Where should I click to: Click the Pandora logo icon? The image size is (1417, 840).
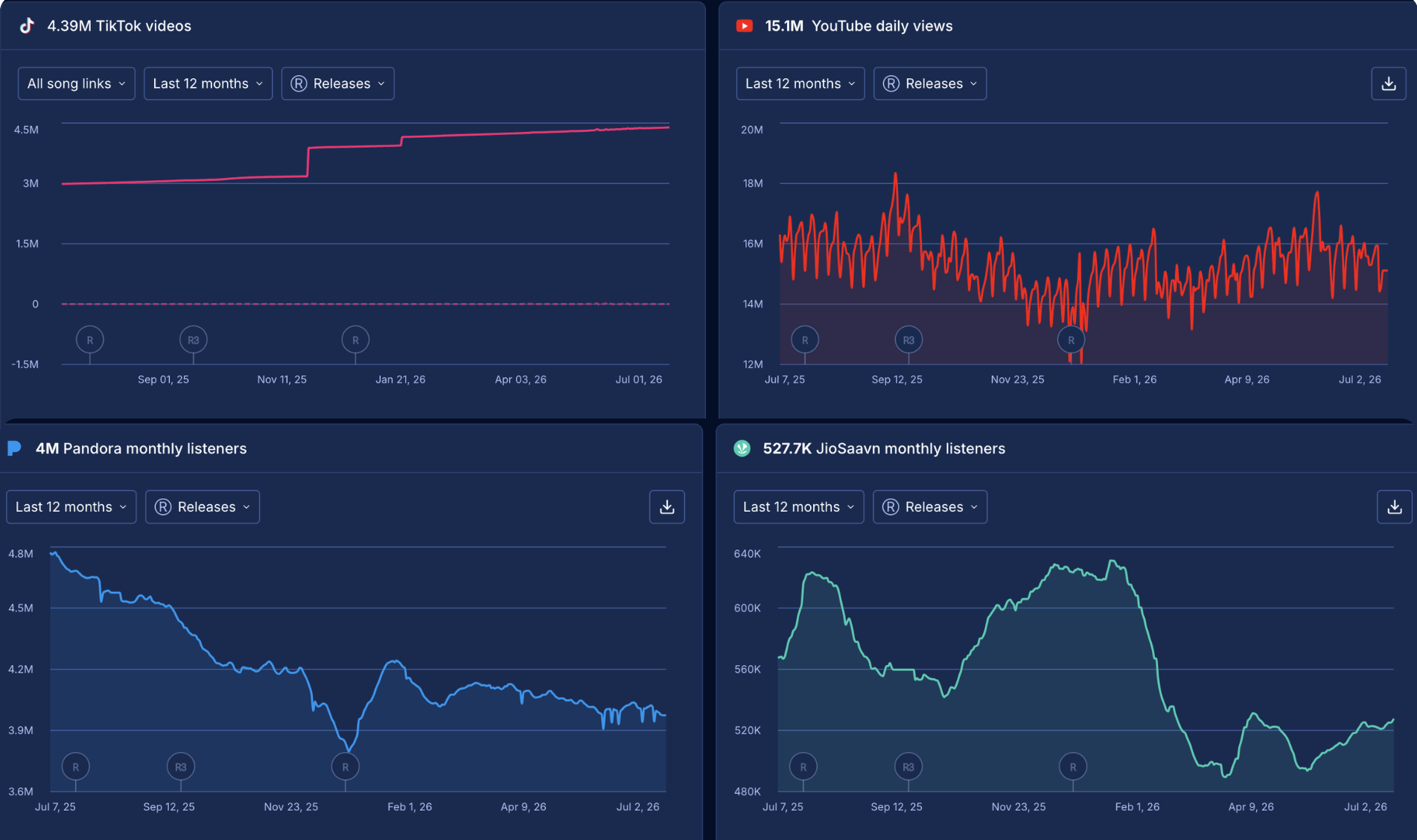tap(14, 448)
